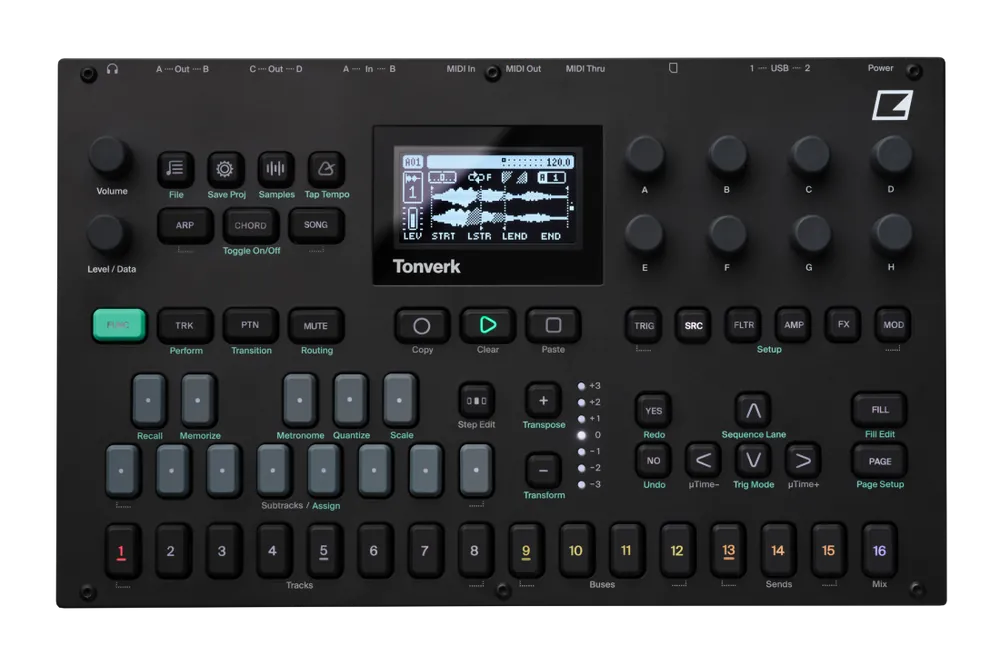Select track key 1

[x=121, y=552]
